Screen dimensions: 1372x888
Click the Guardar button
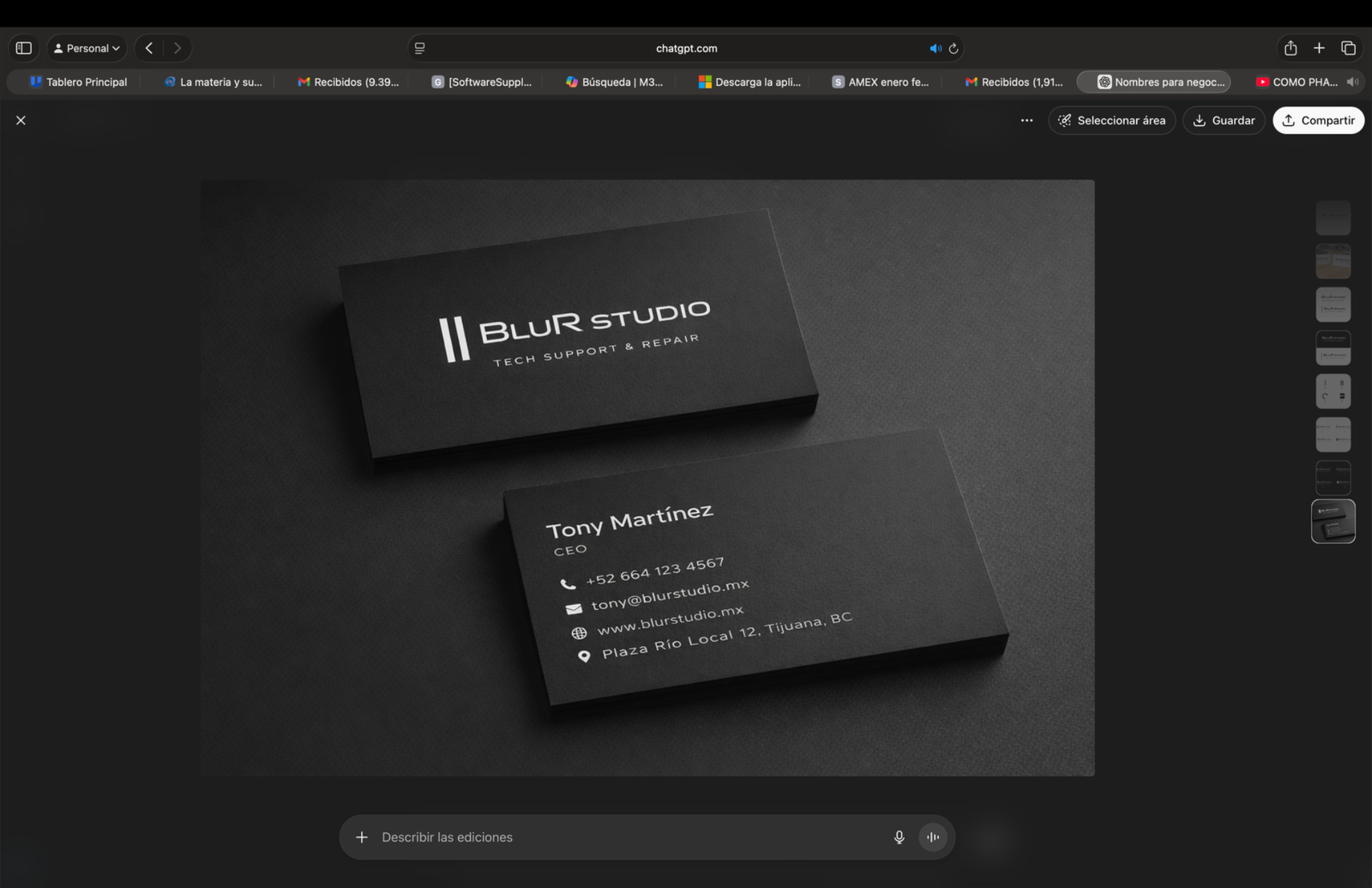(x=1224, y=120)
